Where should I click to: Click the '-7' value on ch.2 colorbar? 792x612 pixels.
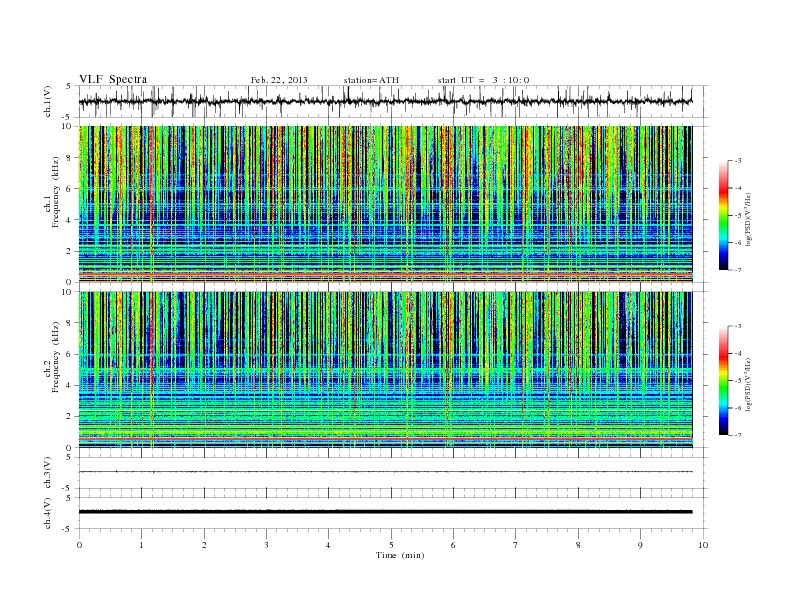(x=737, y=435)
